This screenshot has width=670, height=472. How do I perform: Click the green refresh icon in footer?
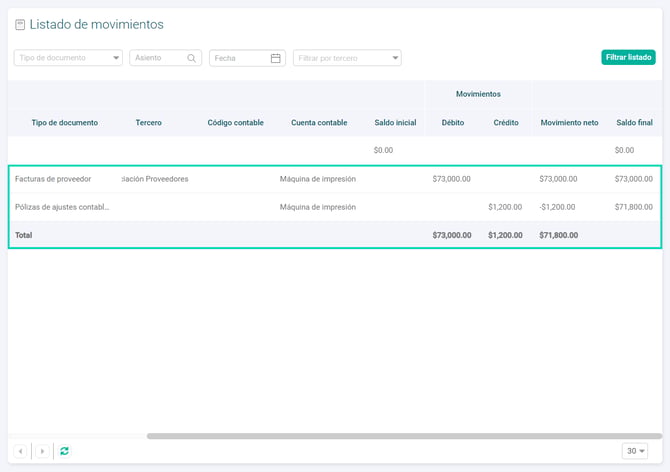coord(65,451)
